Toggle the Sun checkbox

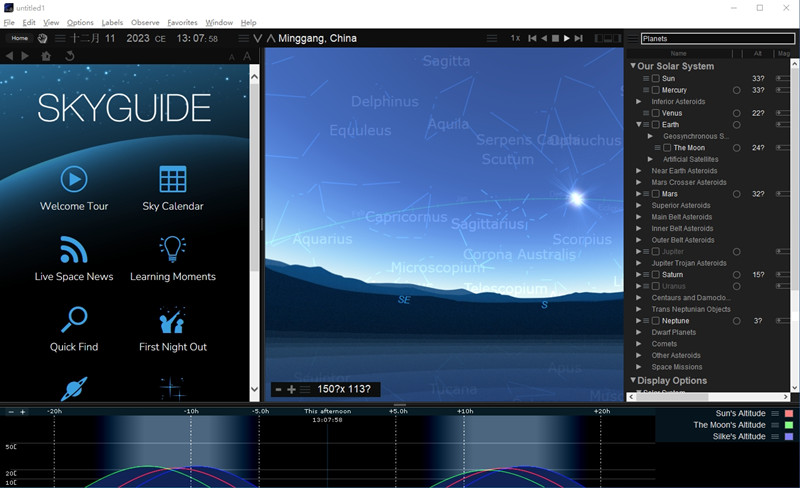(x=656, y=78)
